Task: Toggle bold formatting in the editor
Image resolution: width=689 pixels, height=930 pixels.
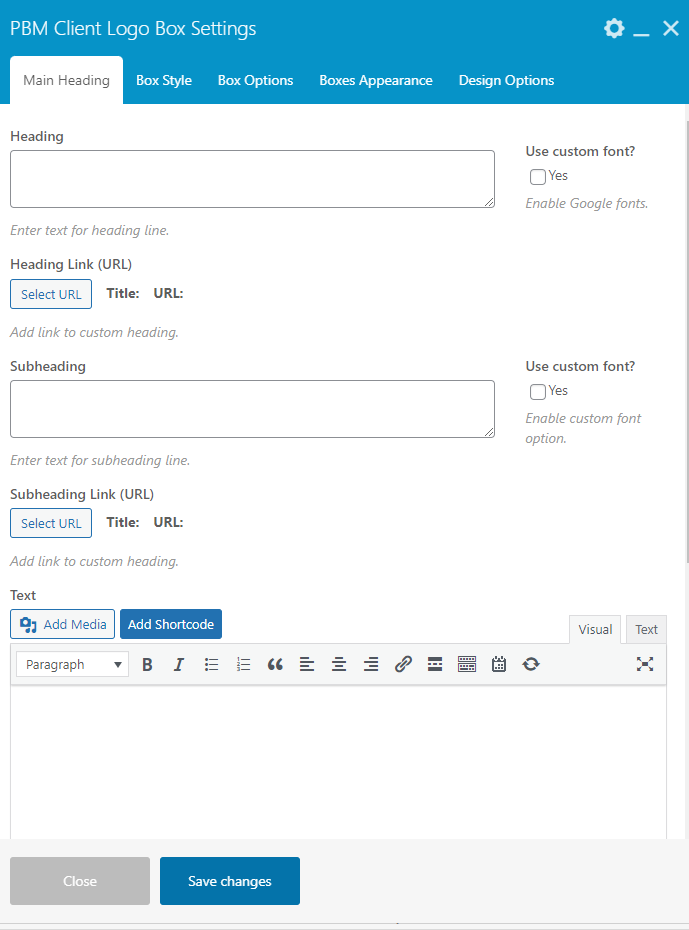Action: click(147, 664)
